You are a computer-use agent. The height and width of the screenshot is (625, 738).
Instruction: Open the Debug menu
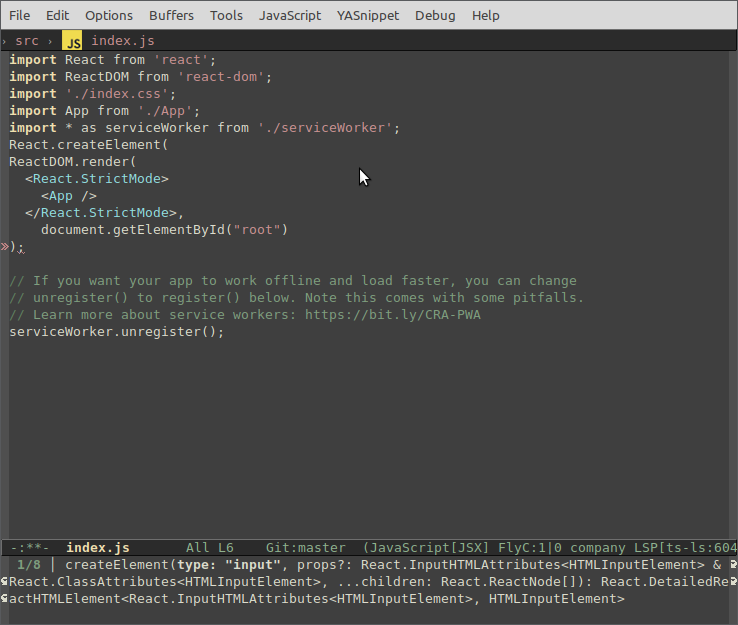pyautogui.click(x=435, y=15)
